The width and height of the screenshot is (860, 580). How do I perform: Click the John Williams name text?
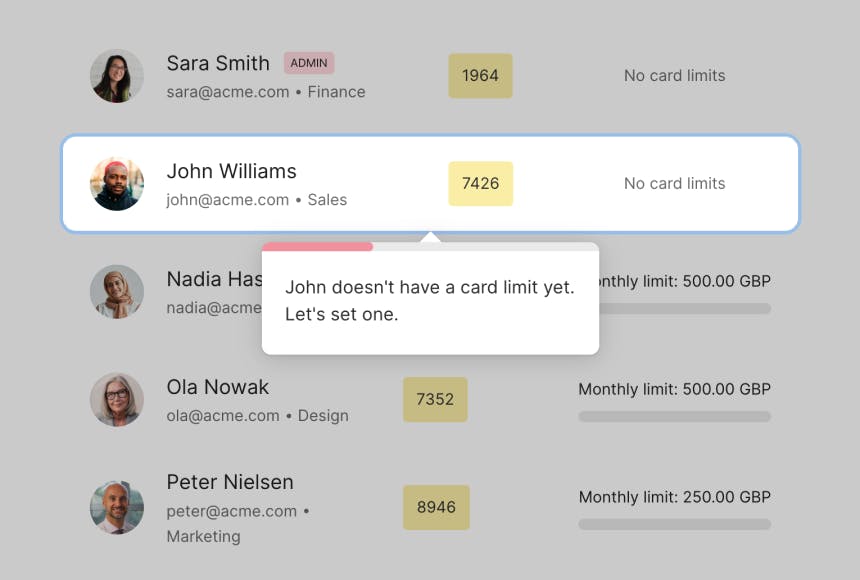coord(231,171)
